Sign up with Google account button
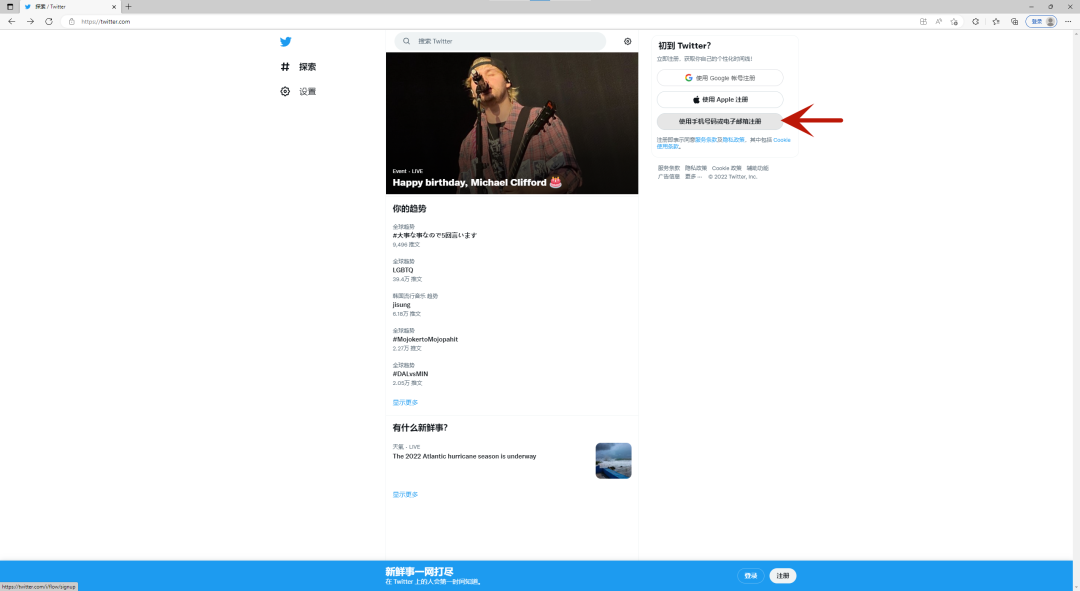 [720, 78]
